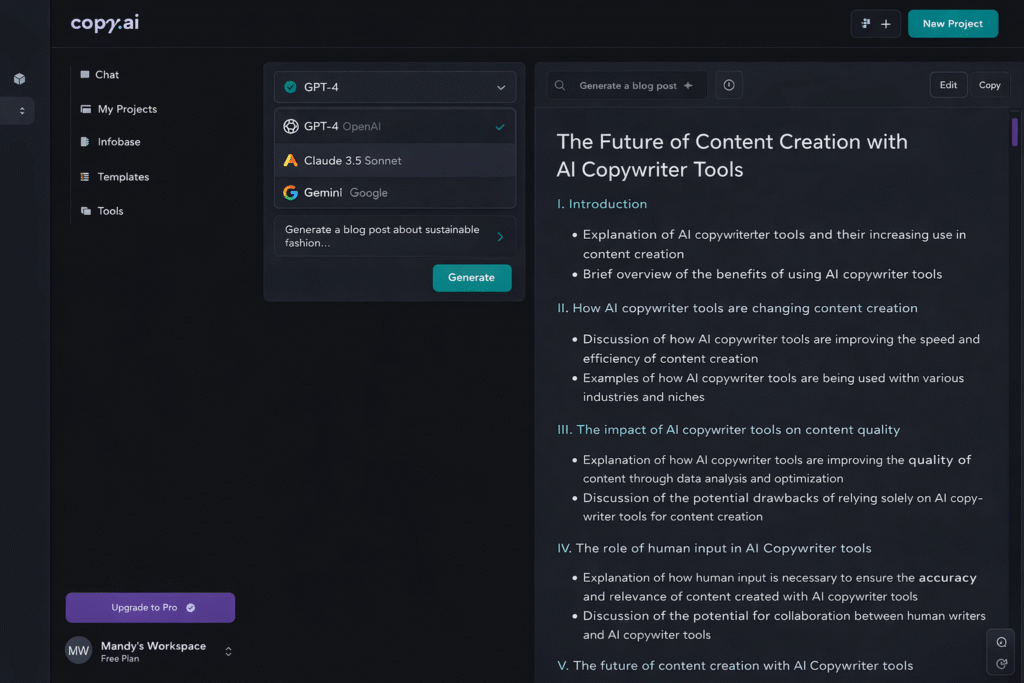1024x683 pixels.
Task: Switch to the Edit tab
Action: (x=948, y=85)
